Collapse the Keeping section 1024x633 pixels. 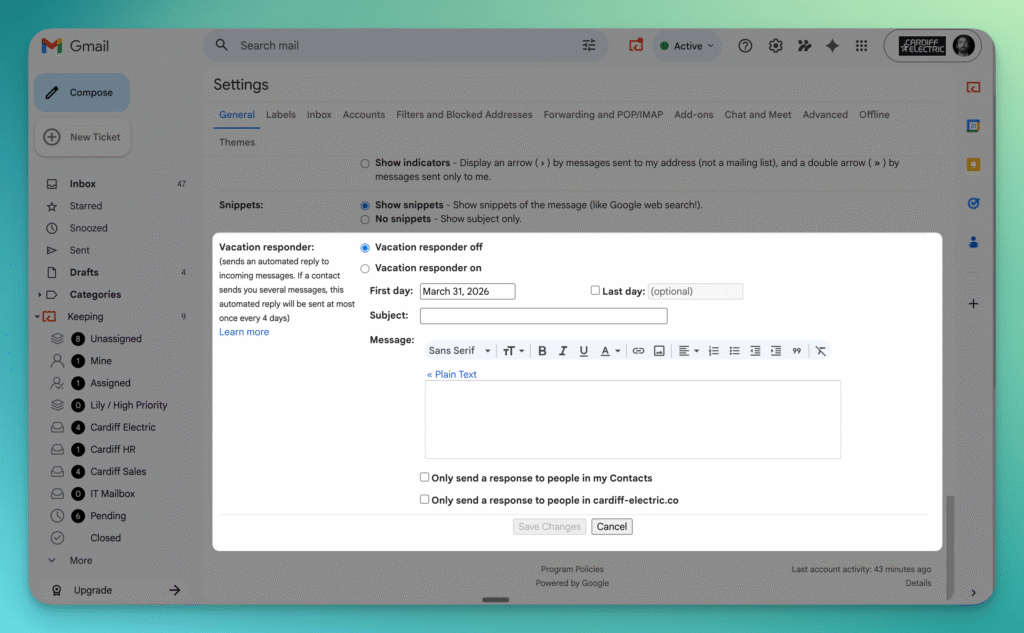37,317
